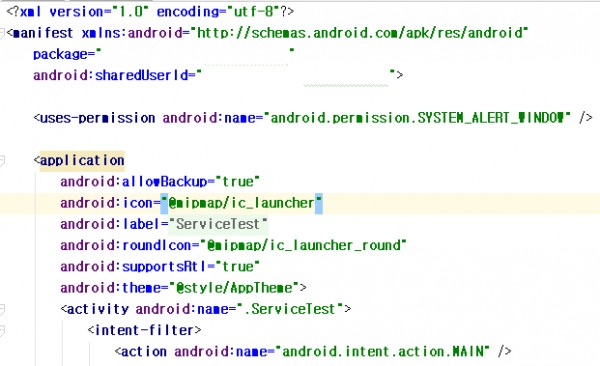The image size is (600, 366).
Task: Click the xml version "1.0" value
Action: click(130, 11)
